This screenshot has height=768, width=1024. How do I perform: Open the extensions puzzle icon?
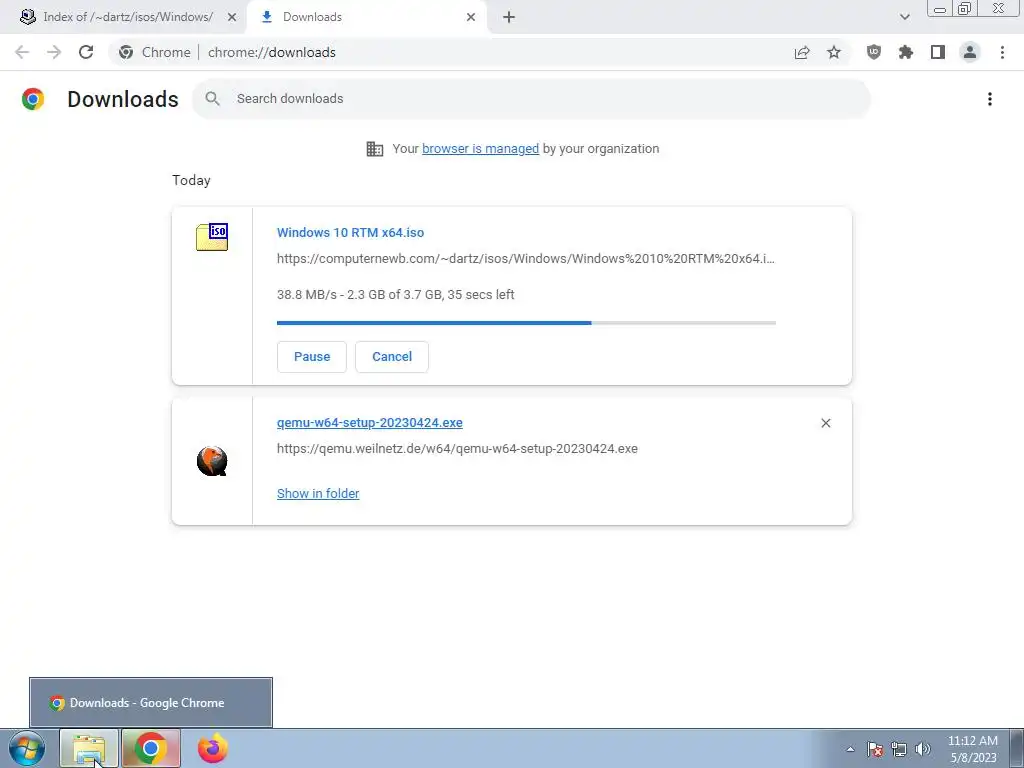coord(906,52)
